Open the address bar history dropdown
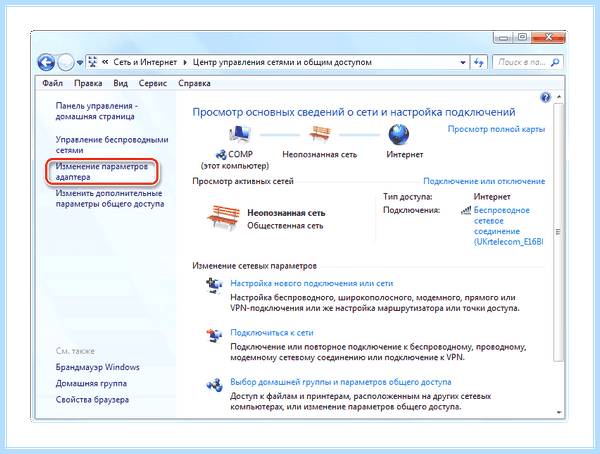 463,62
